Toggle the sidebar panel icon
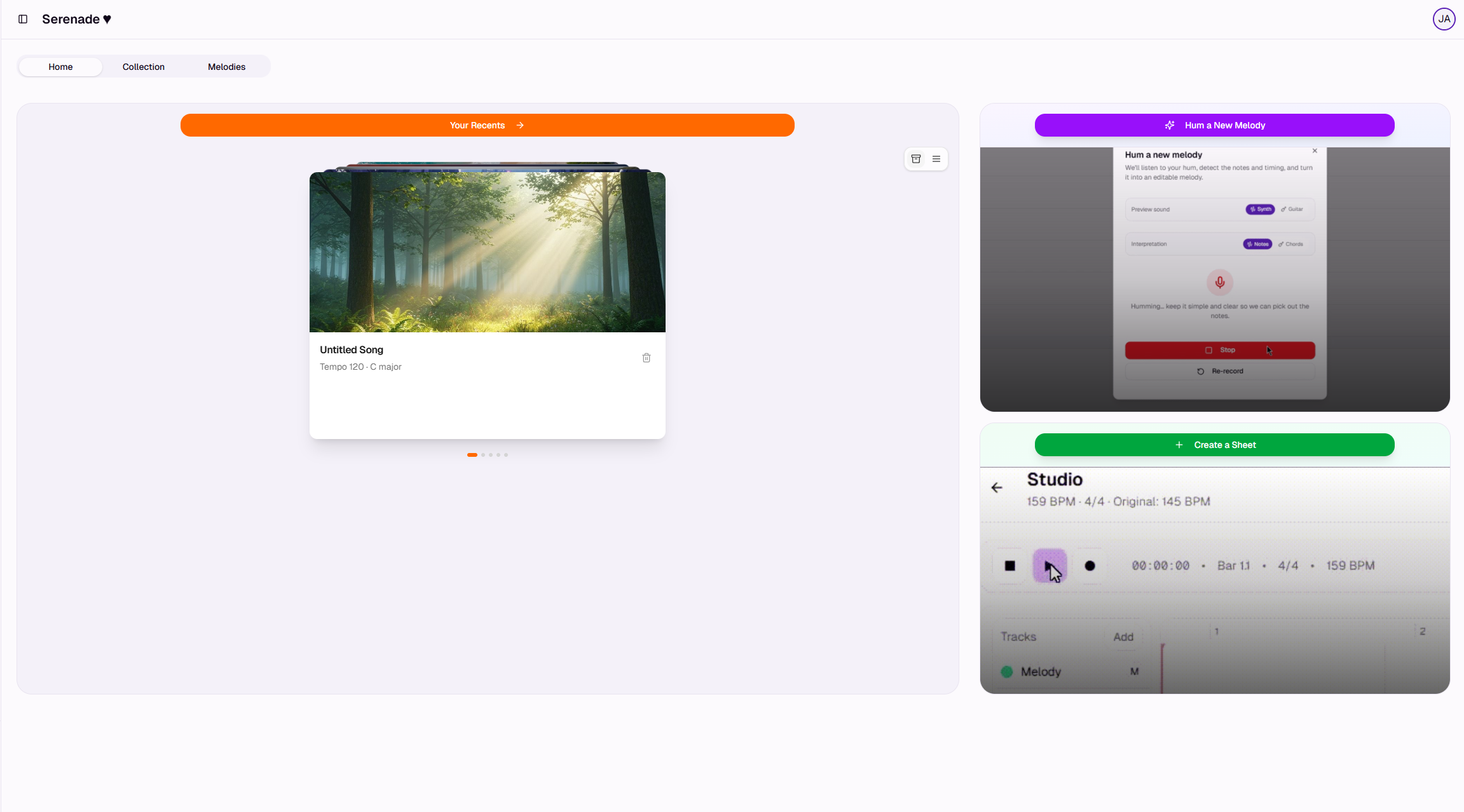 pos(23,19)
